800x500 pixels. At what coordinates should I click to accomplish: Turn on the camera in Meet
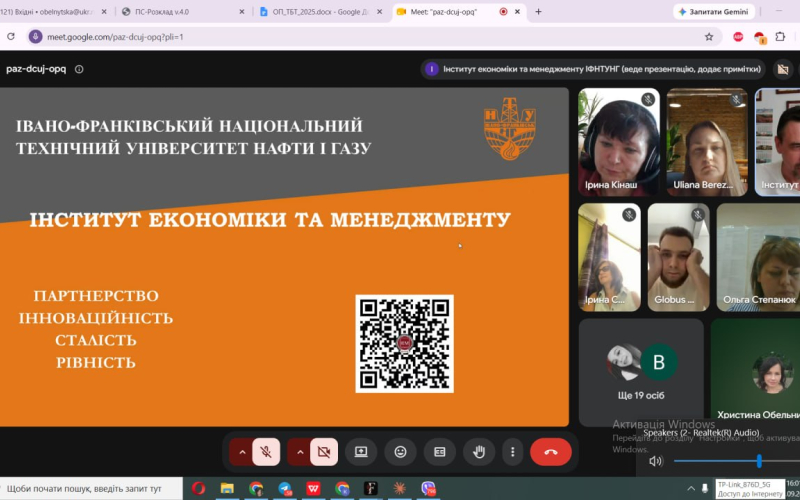[324, 452]
